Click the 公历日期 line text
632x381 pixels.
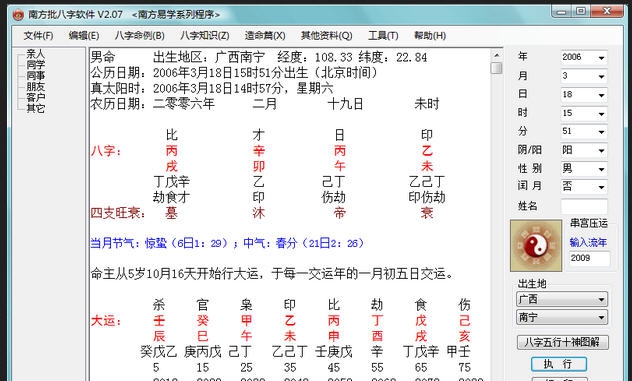(x=235, y=73)
